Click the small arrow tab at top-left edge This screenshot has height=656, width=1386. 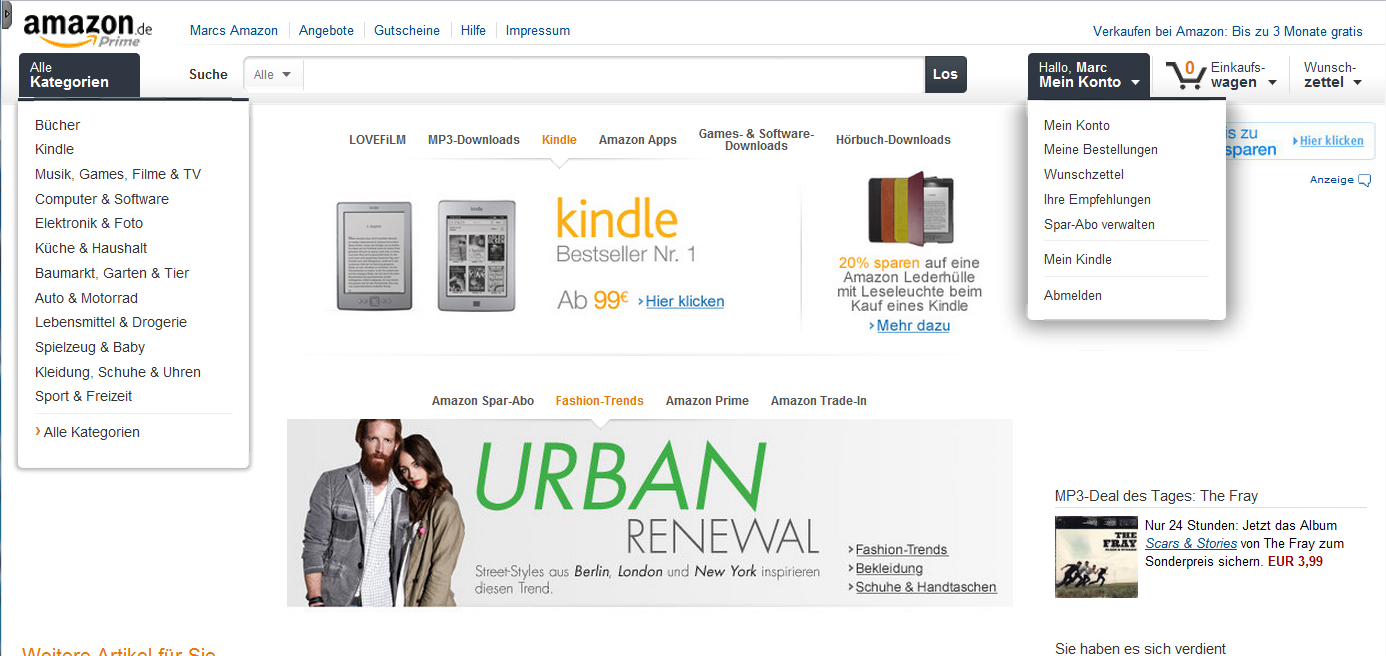6,8
